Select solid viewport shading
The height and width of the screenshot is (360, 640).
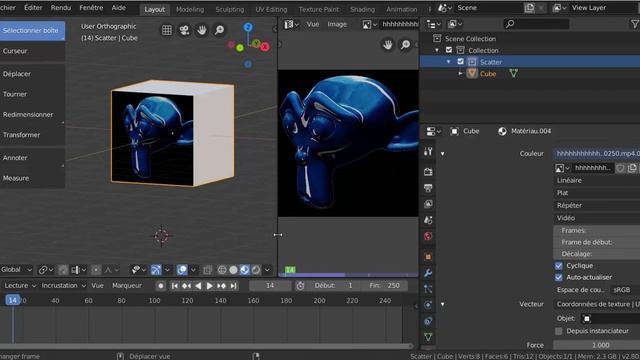233,270
